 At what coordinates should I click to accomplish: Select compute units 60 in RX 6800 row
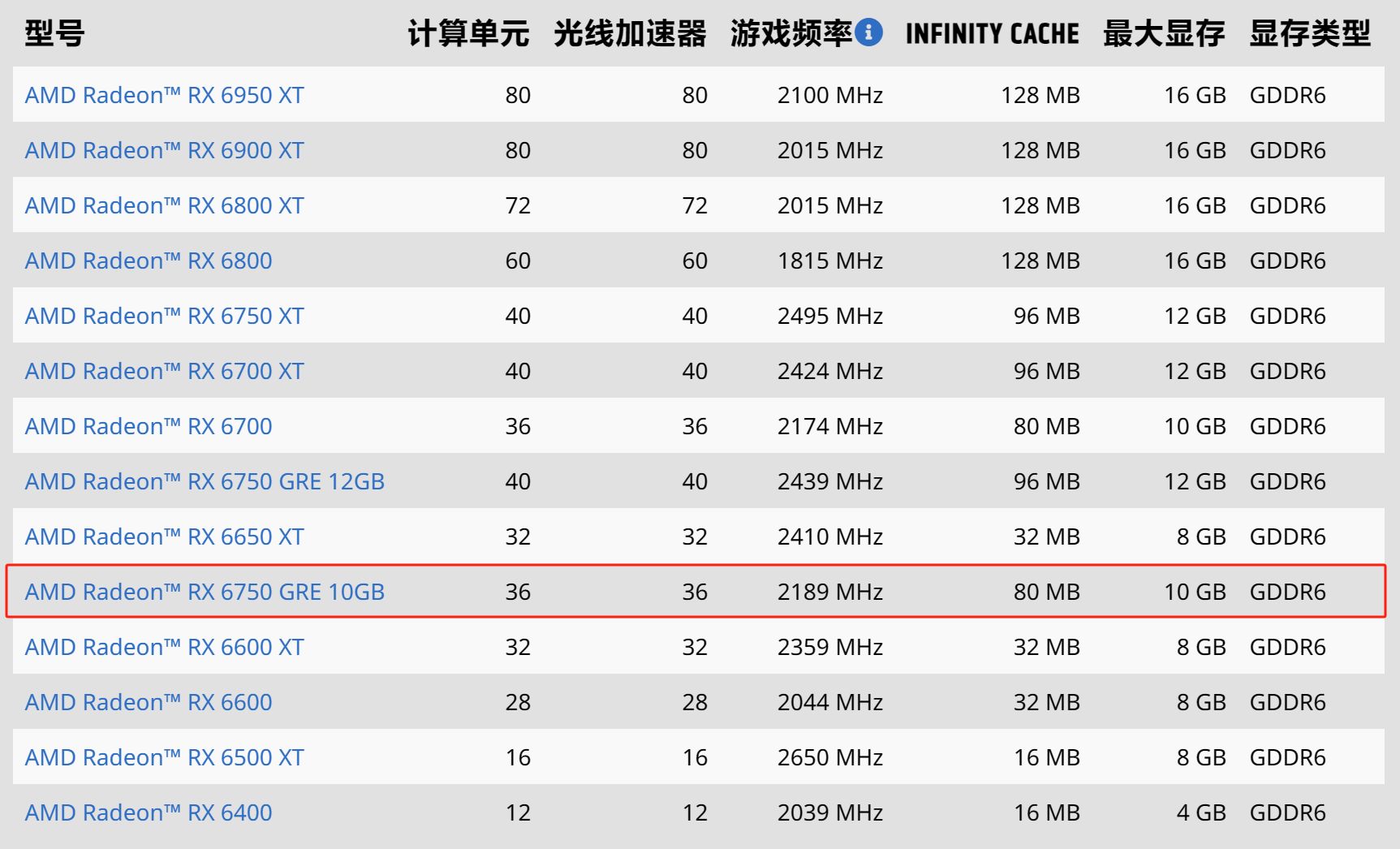[518, 261]
